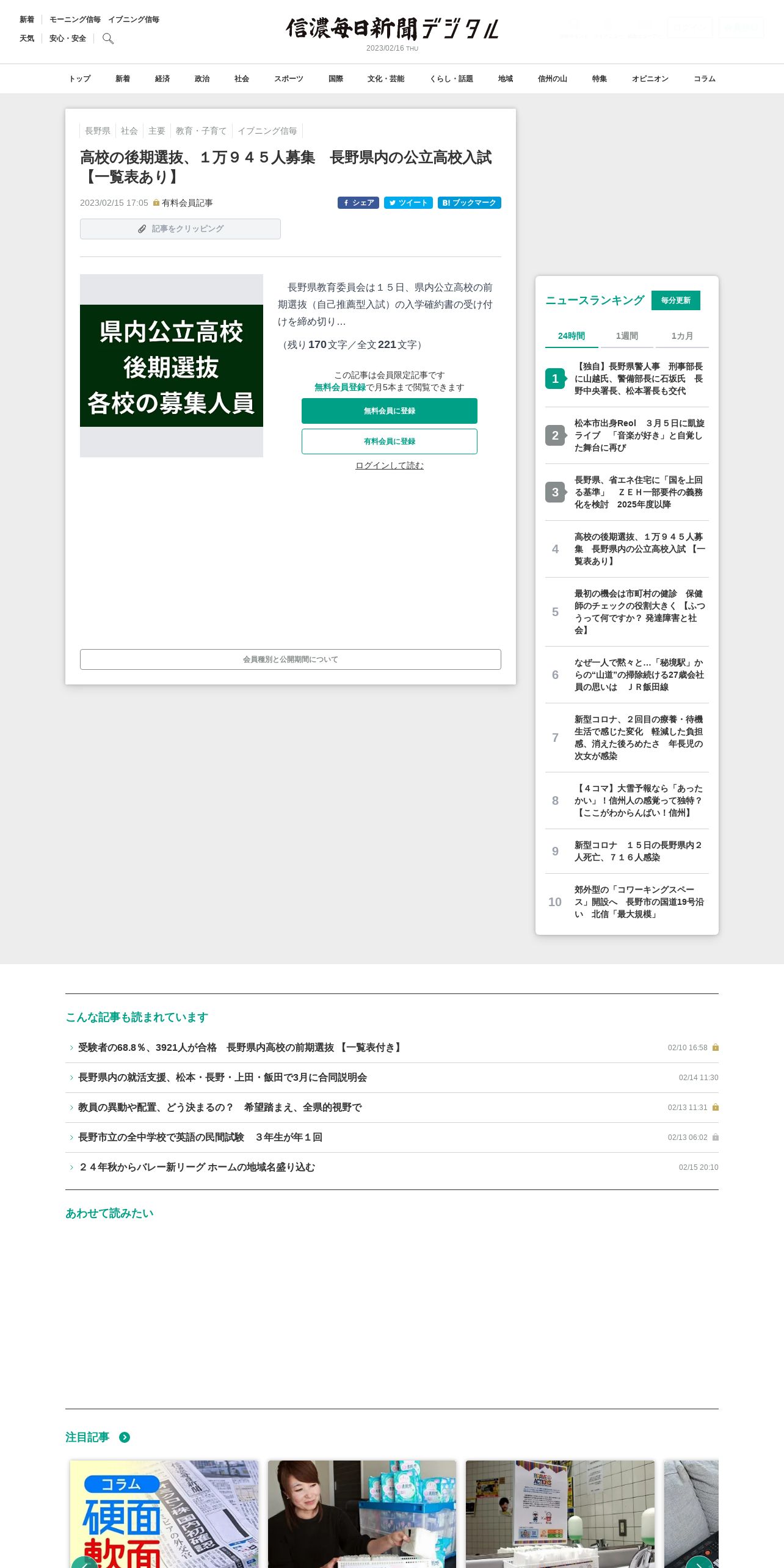Click the 長野県 article tag
Screen dimensions: 784x1568
coord(98,131)
